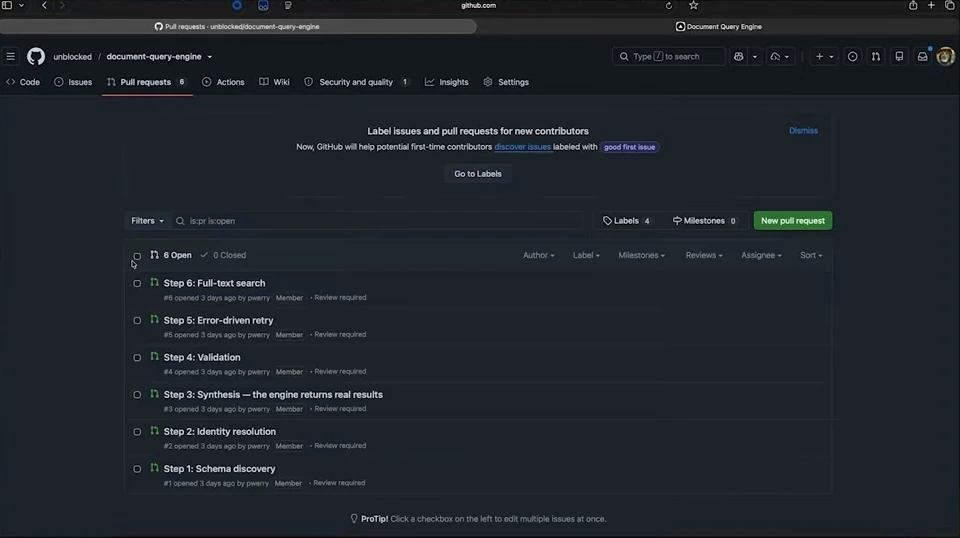
Task: Expand the Milestones filter dropdown
Action: 641,255
